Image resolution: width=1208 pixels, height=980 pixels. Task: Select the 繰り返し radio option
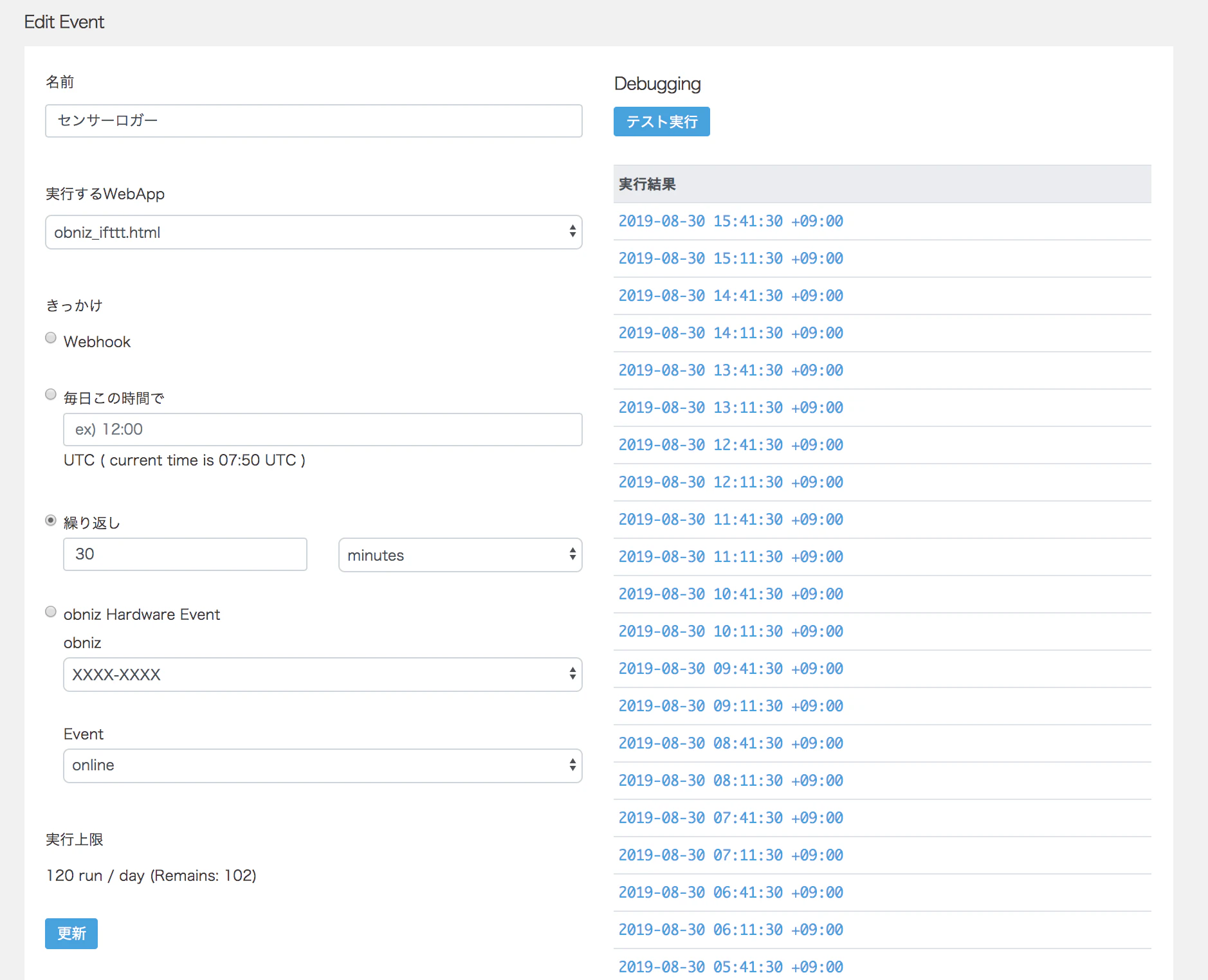(x=51, y=520)
